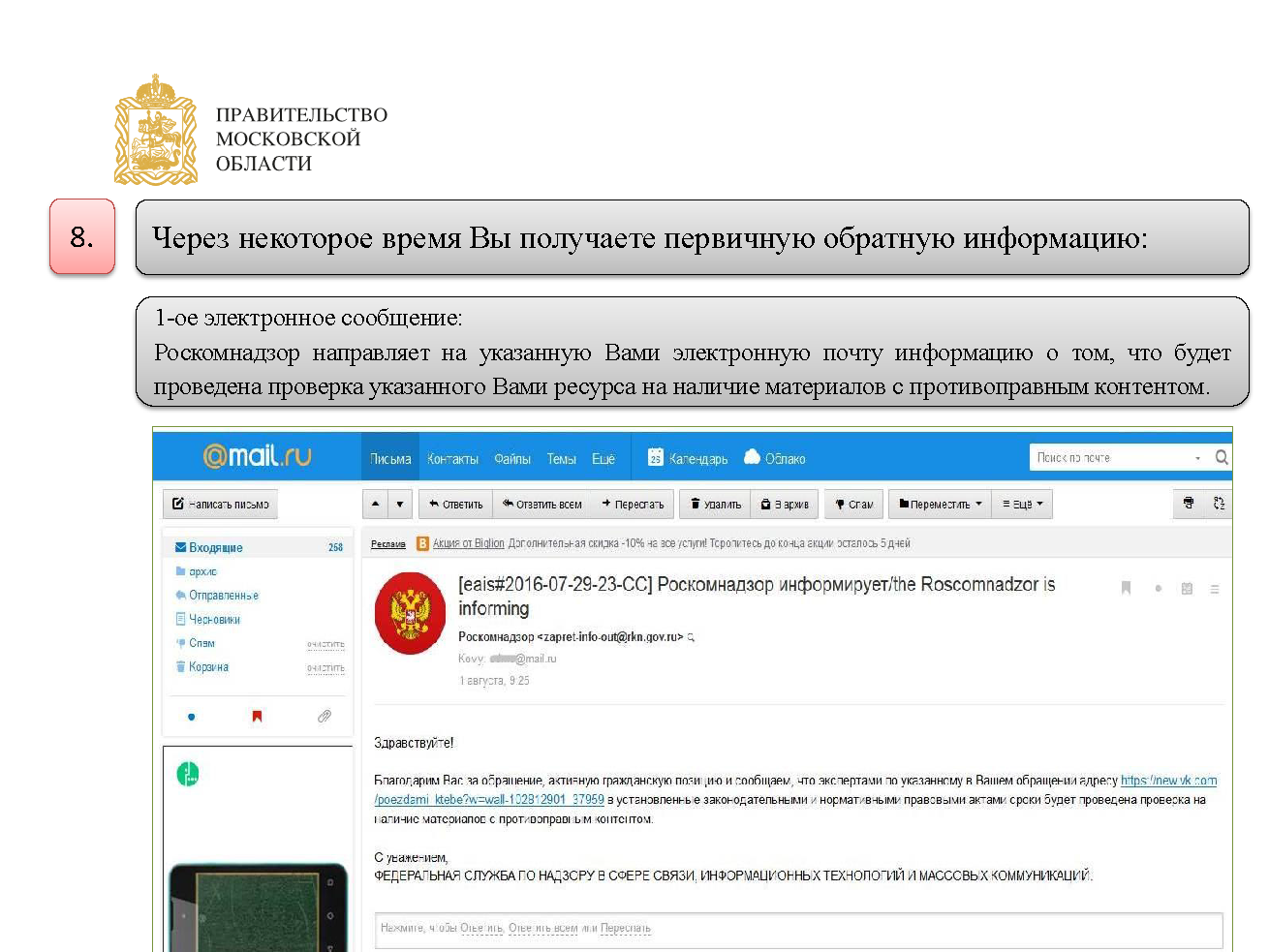Open the Акция от Biglion ad link
Image resolution: width=1269 pixels, height=952 pixels.
tap(468, 543)
